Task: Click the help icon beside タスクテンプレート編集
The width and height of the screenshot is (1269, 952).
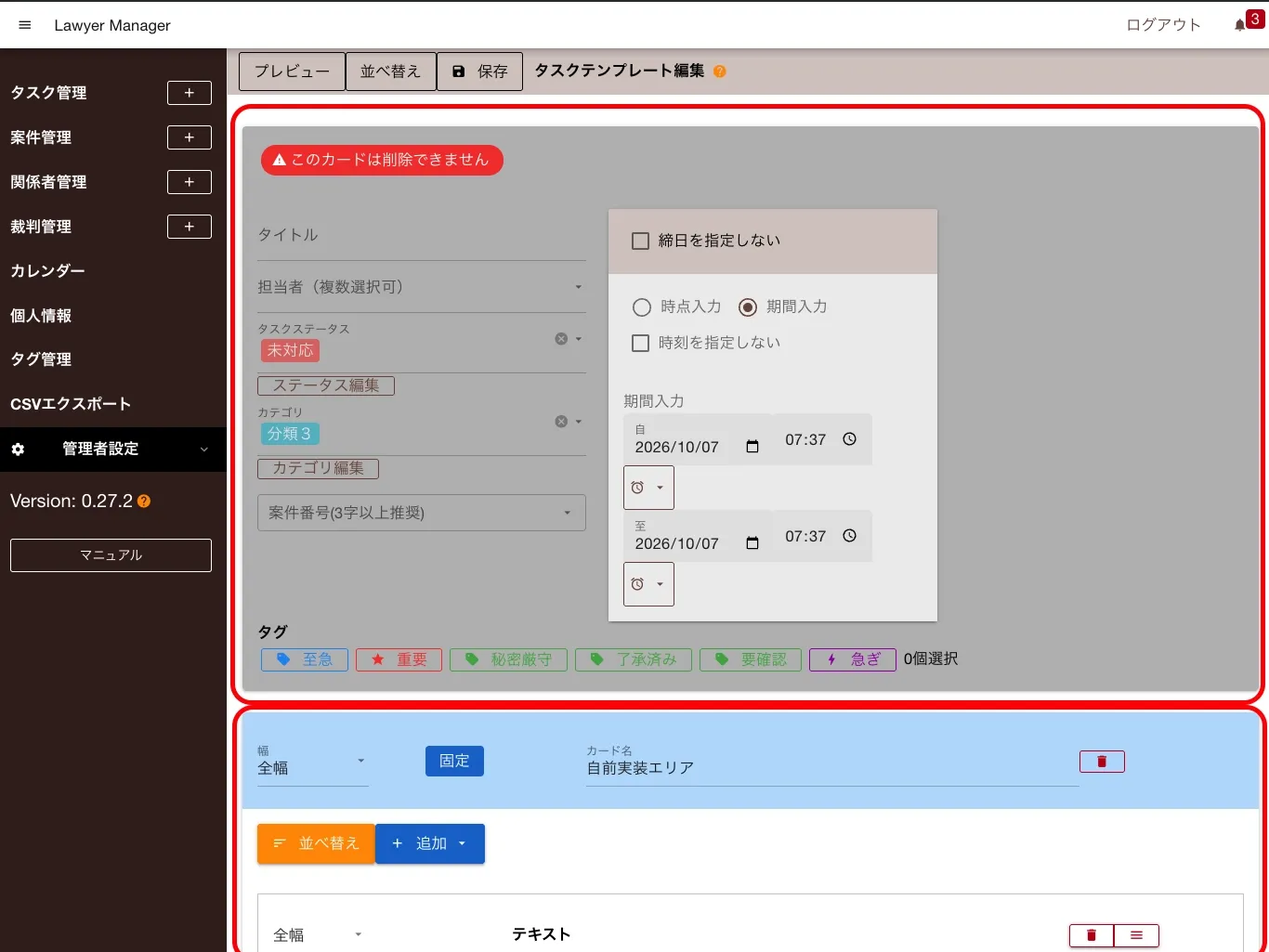Action: point(720,72)
